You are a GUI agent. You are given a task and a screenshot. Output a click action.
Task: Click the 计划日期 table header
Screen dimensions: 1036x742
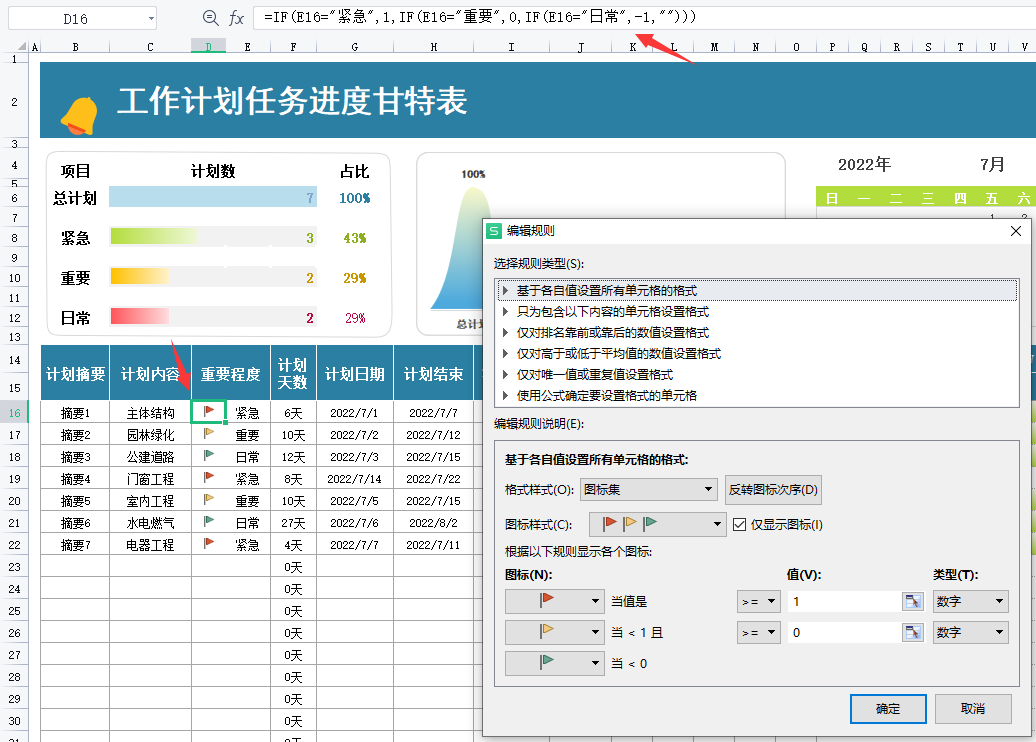[355, 374]
